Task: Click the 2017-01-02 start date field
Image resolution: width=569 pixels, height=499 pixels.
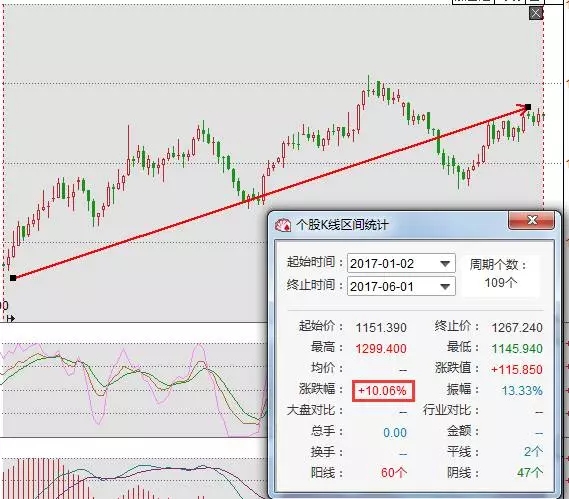Action: pyautogui.click(x=401, y=263)
